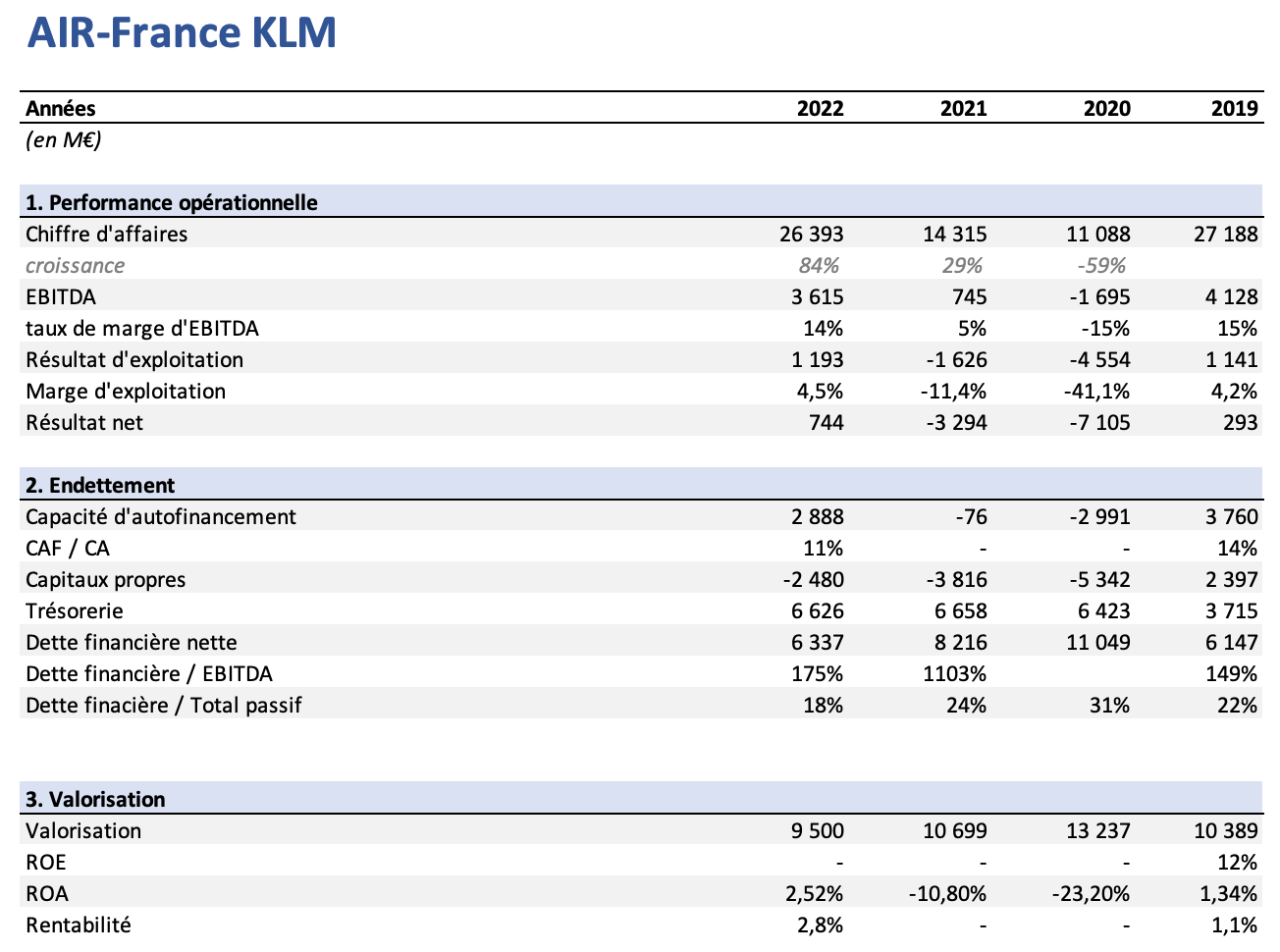This screenshot has height=952, width=1280.
Task: Click the -15% EBITDA margin cell
Action: pos(1107,328)
